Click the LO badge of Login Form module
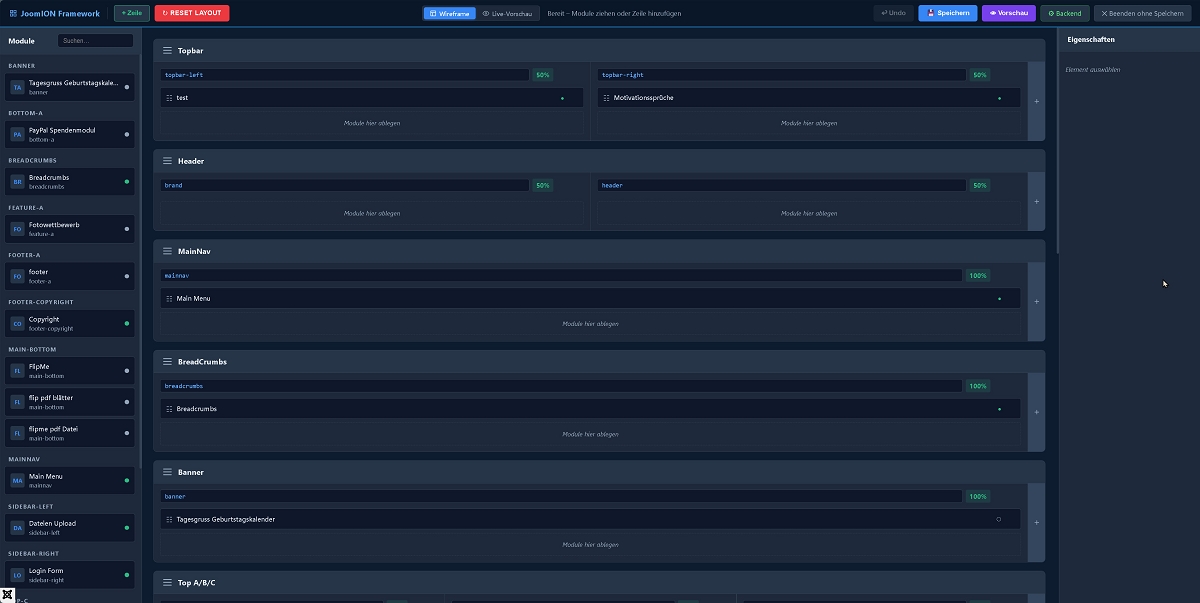Viewport: 1200px width, 603px height. 17,574
